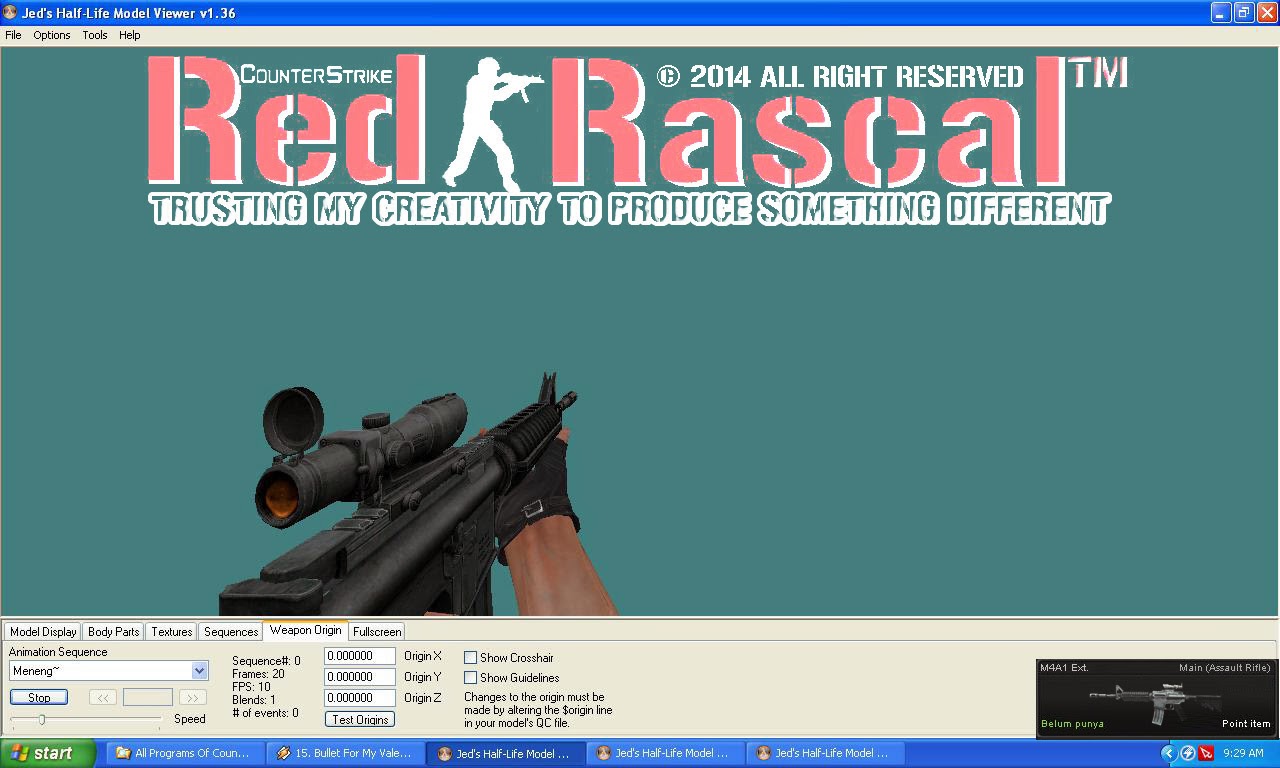Switch to the Fullscreen tab
This screenshot has height=768, width=1280.
coord(377,632)
